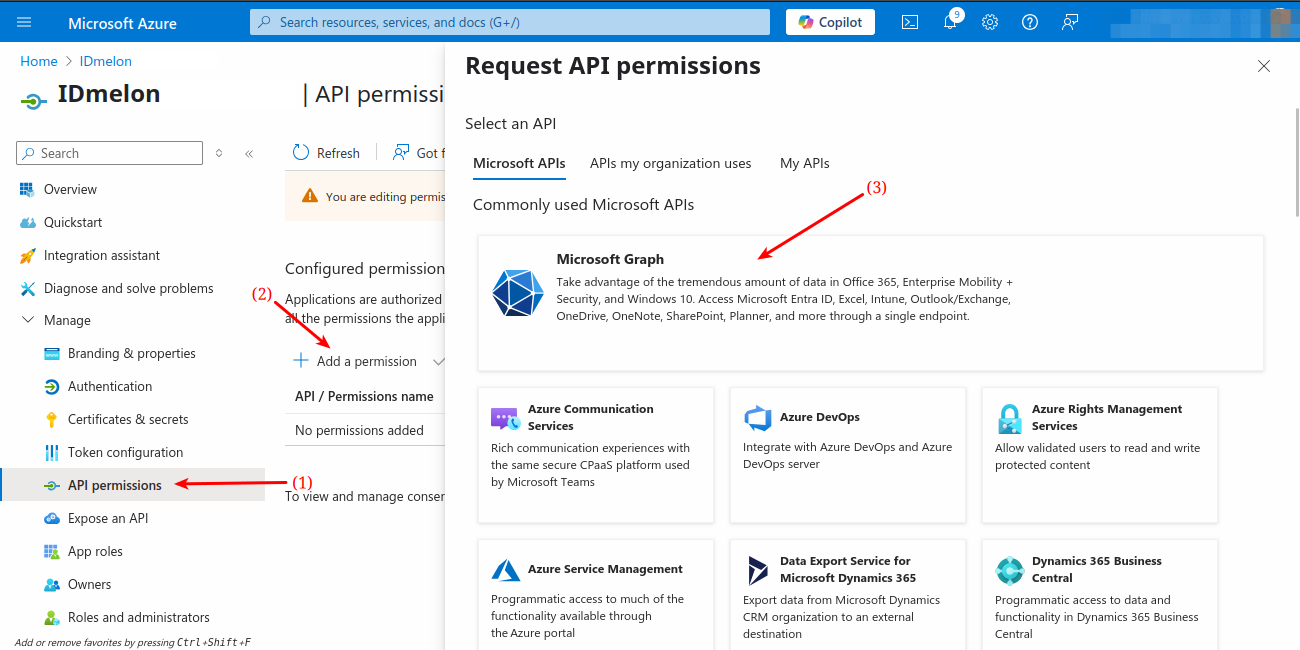Click the Owners people icon
Image resolution: width=1300 pixels, height=650 pixels.
point(51,584)
